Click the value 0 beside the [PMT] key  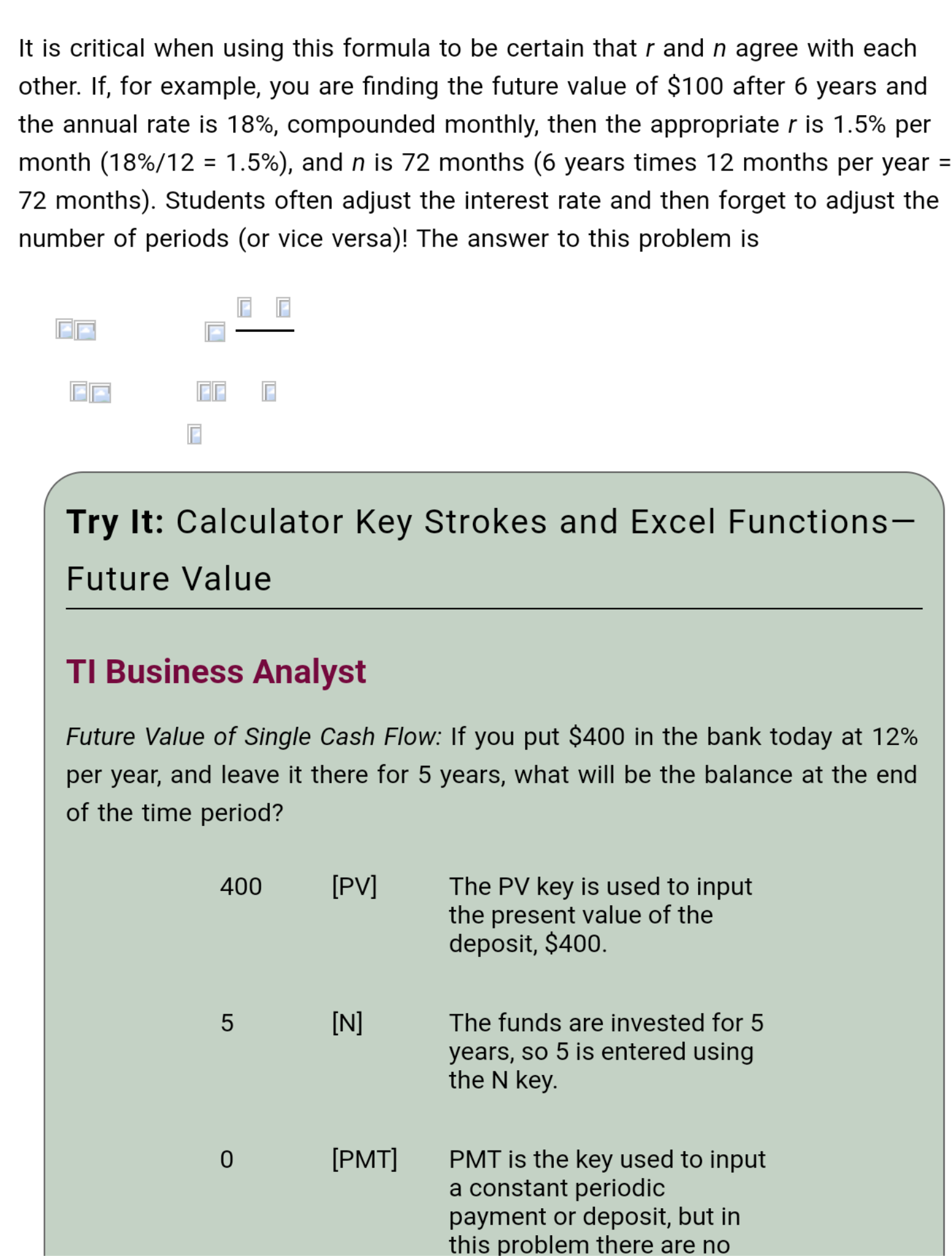coord(227,1159)
